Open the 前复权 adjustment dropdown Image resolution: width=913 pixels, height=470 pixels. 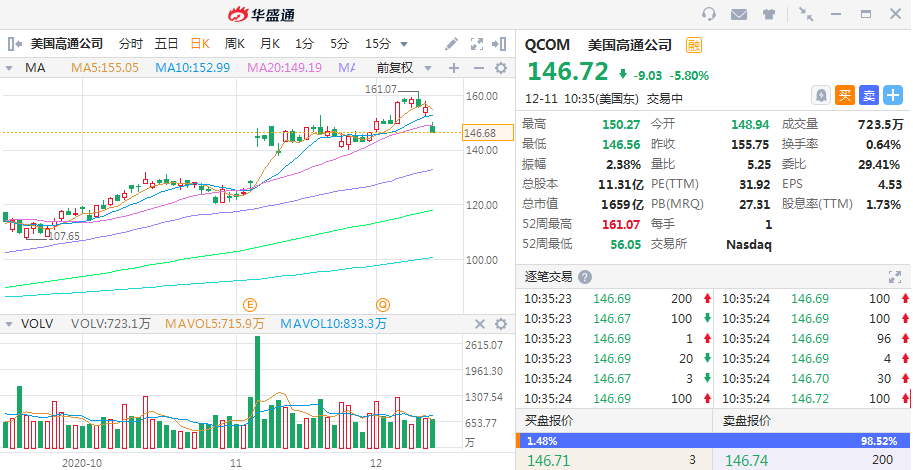pos(404,68)
